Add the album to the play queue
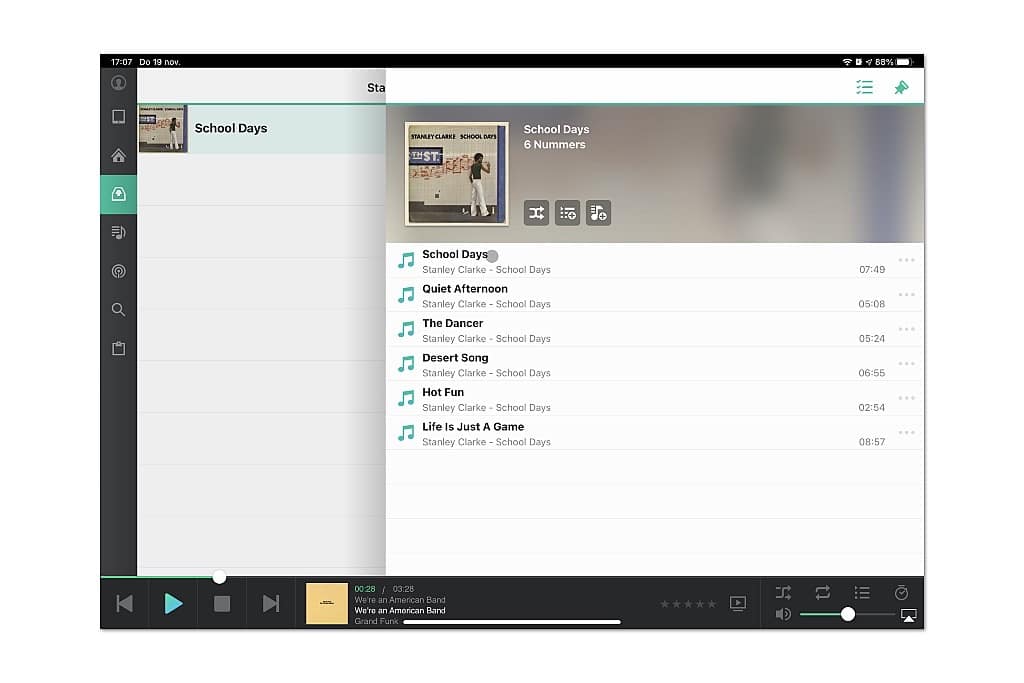This screenshot has height=683, width=1024. click(x=568, y=213)
